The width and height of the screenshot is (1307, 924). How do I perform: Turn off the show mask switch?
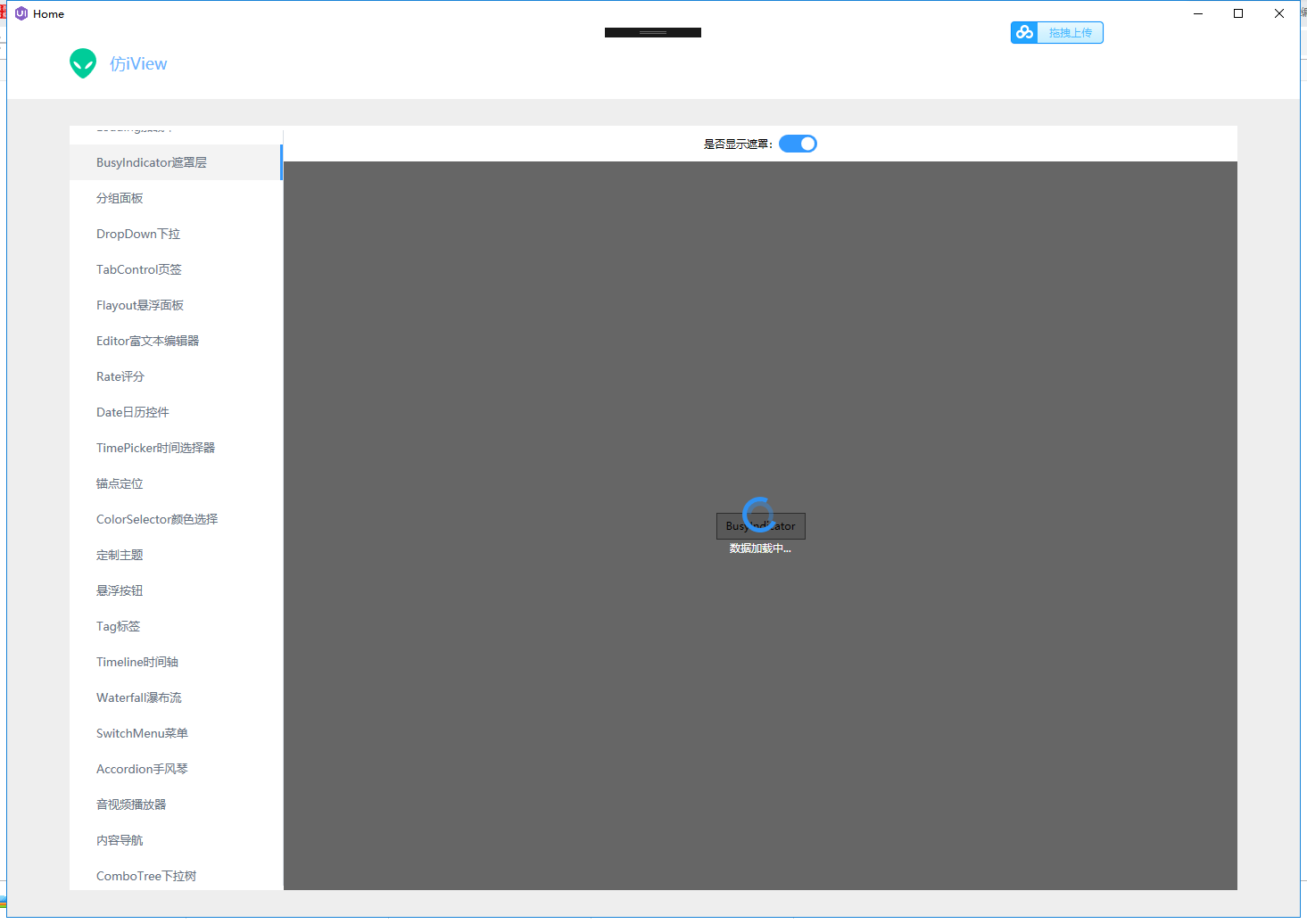[798, 144]
